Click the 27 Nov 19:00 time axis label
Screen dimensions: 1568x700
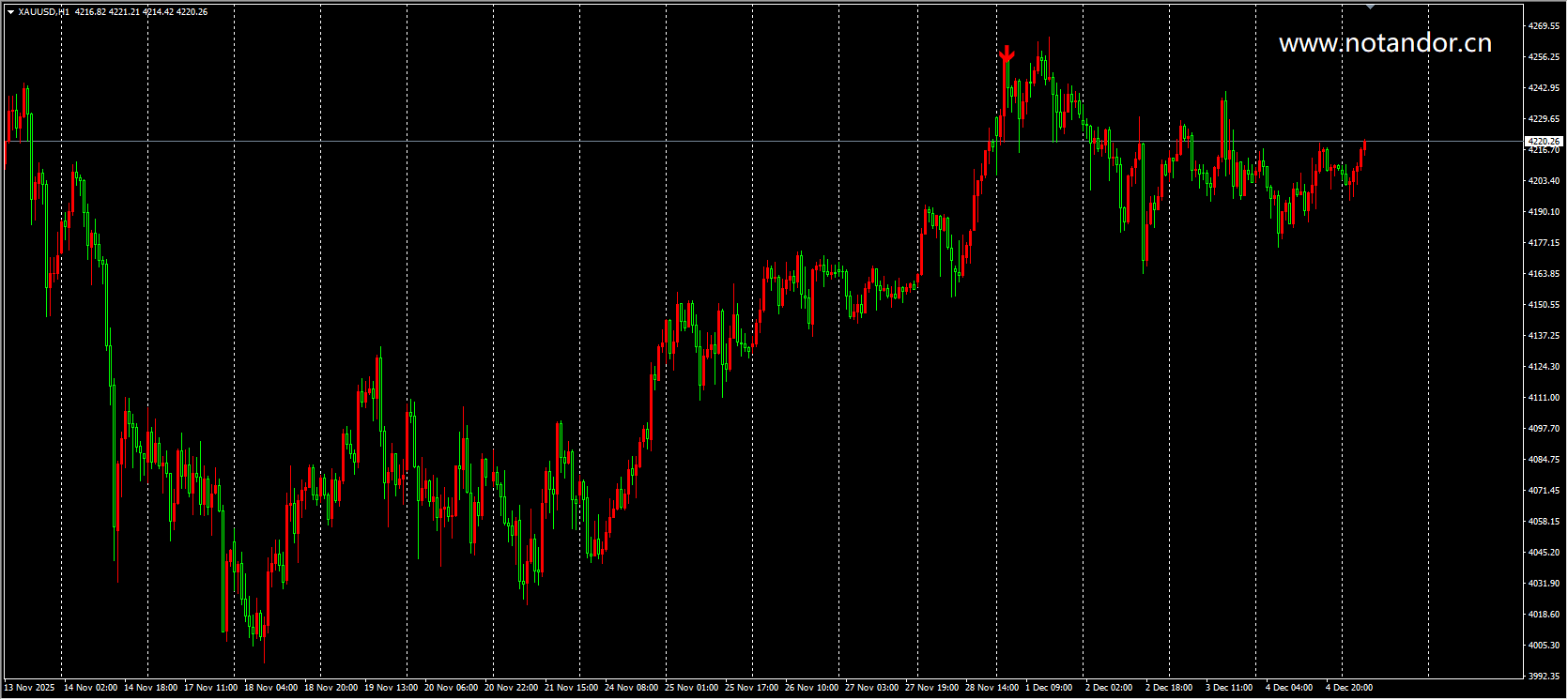pyautogui.click(x=931, y=688)
